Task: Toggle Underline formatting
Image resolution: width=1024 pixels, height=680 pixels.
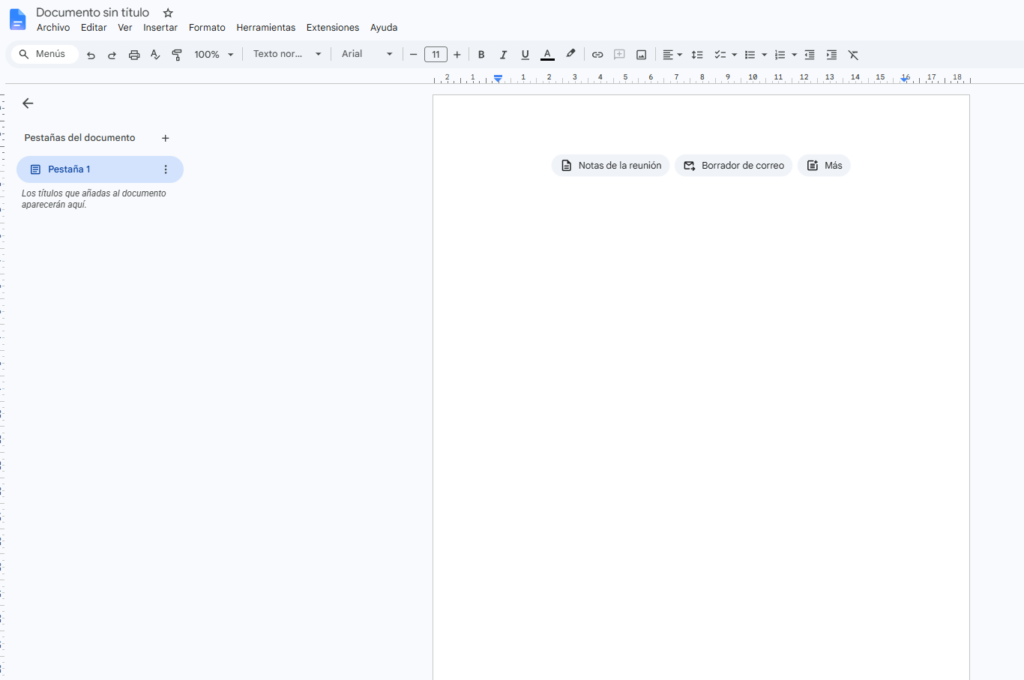Action: point(525,55)
